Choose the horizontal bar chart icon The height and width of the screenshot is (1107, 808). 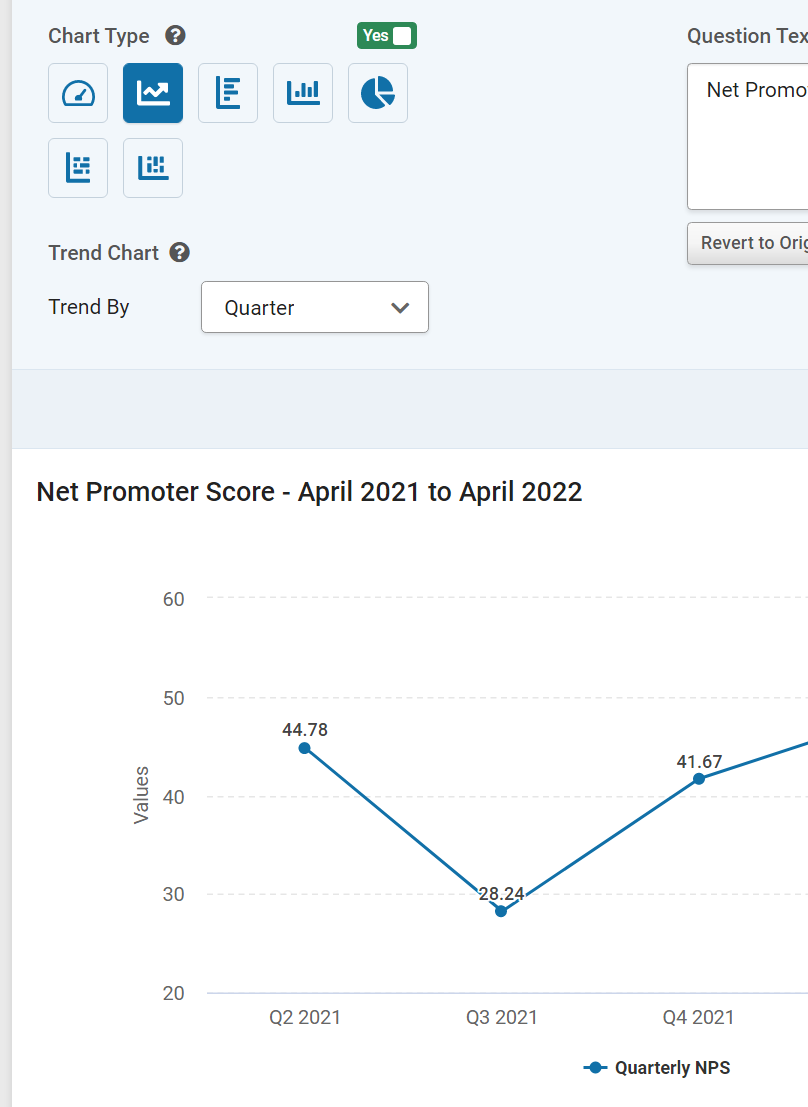(x=228, y=93)
